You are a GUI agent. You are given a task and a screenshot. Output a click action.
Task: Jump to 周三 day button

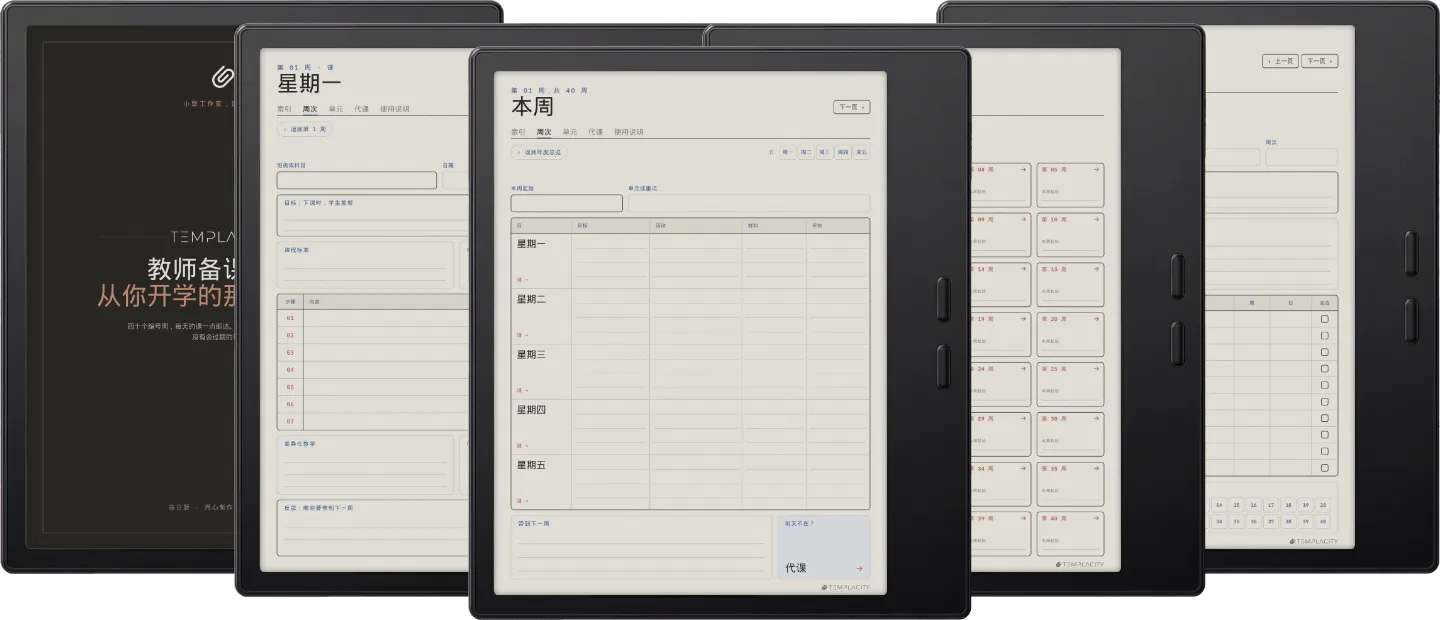tap(824, 153)
